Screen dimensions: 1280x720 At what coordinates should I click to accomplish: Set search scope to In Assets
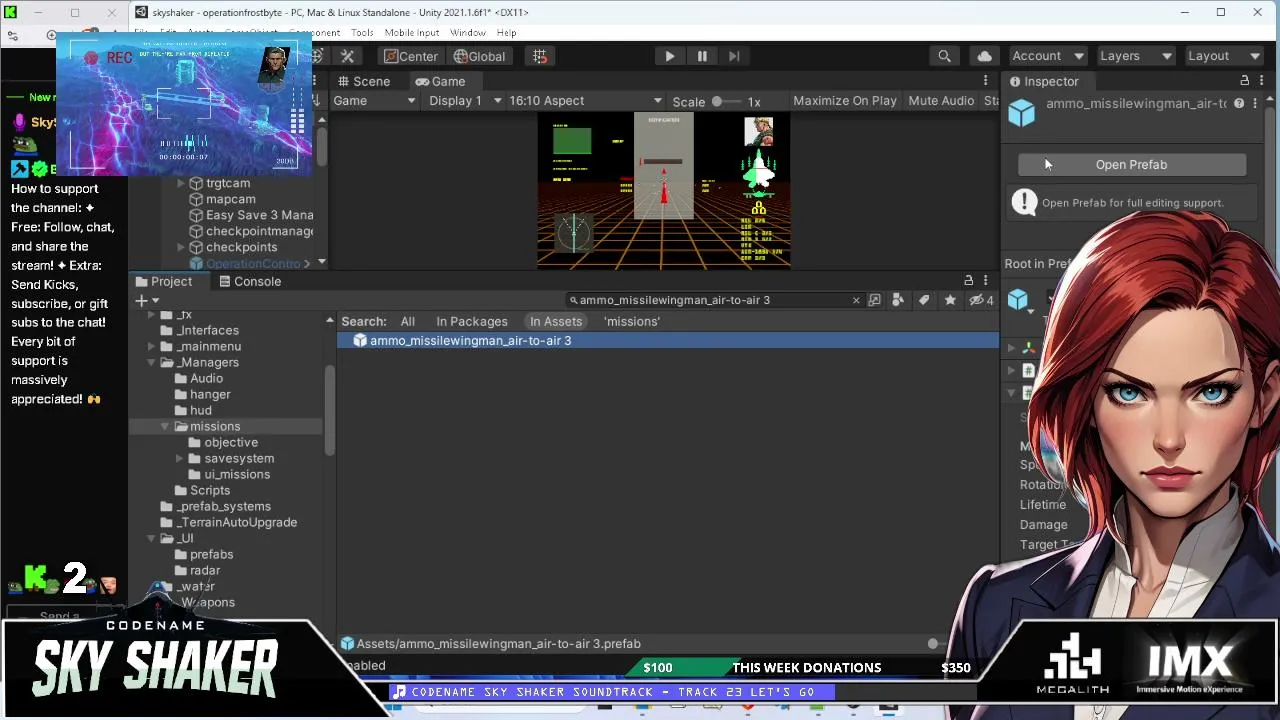[556, 321]
